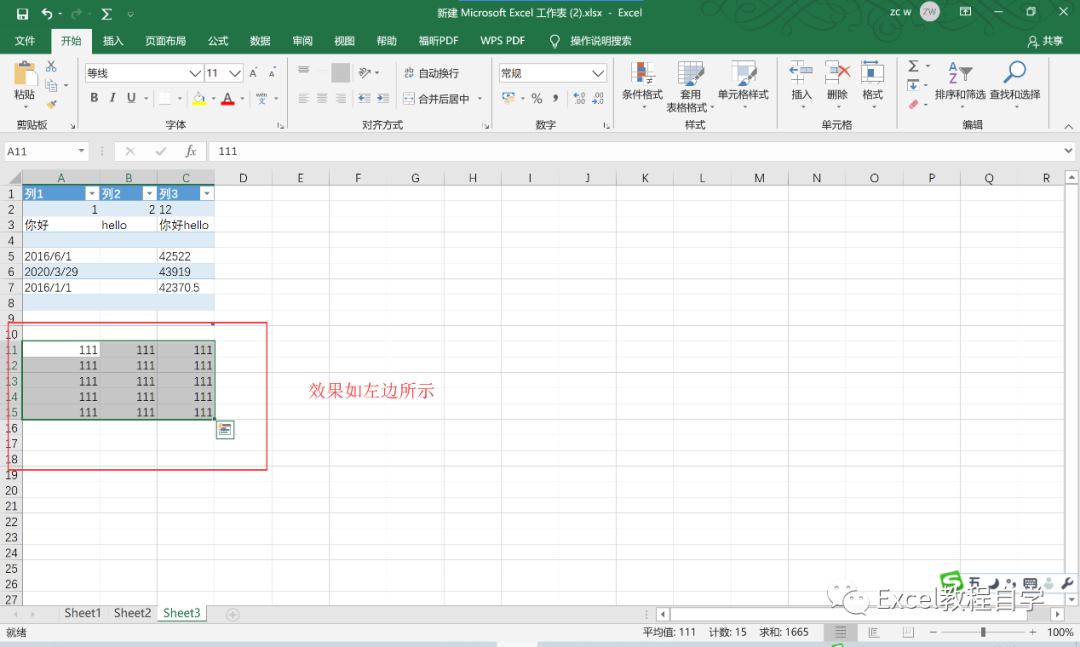Open the font size dropdown
The width and height of the screenshot is (1080, 647).
click(x=235, y=73)
